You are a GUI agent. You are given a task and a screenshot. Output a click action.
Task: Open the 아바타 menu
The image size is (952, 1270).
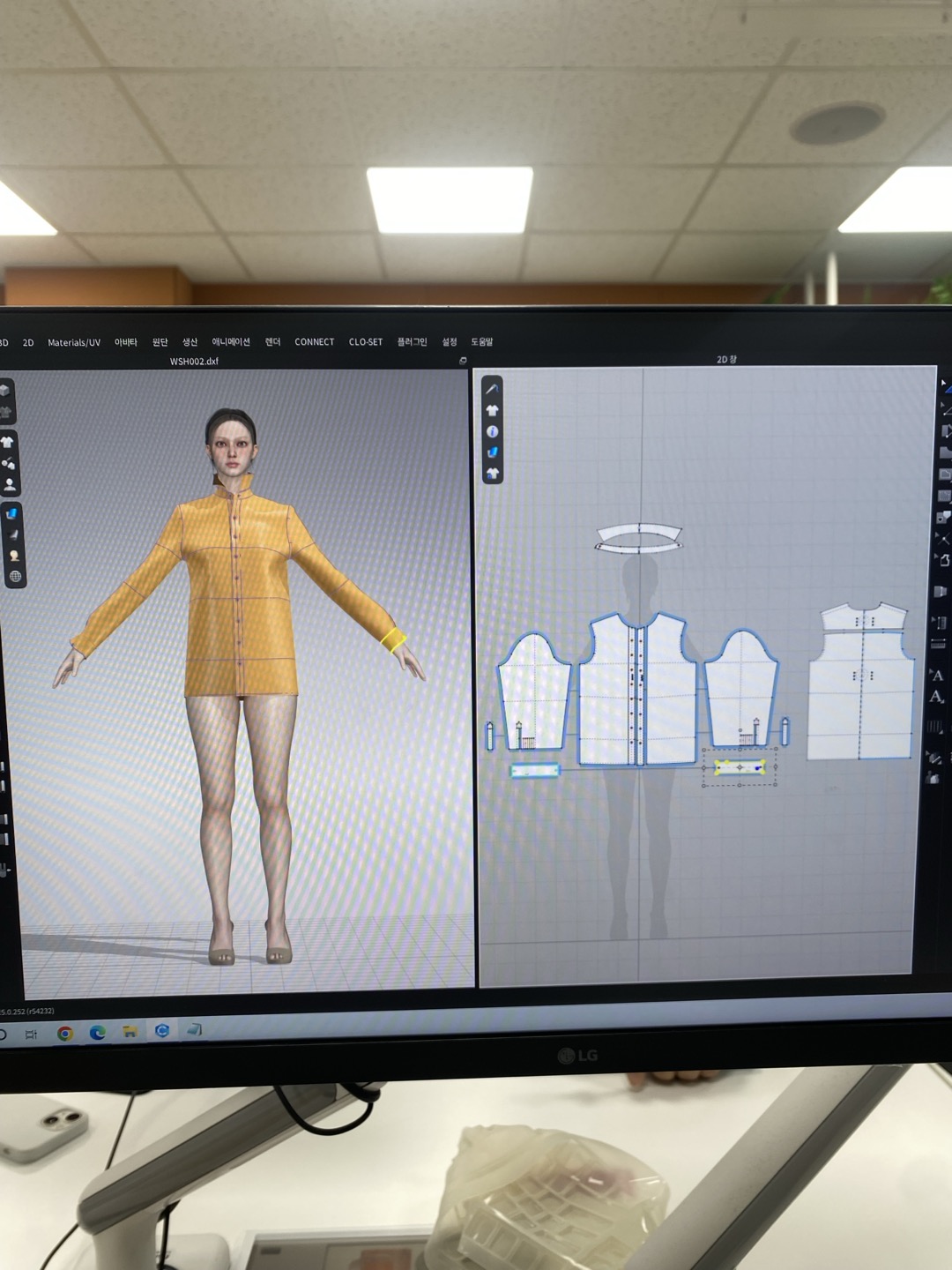pyautogui.click(x=126, y=342)
